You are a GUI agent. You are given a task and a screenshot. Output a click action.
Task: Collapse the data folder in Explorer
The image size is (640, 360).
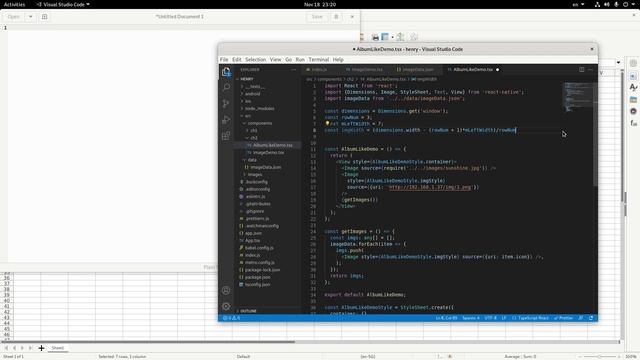tap(251, 160)
